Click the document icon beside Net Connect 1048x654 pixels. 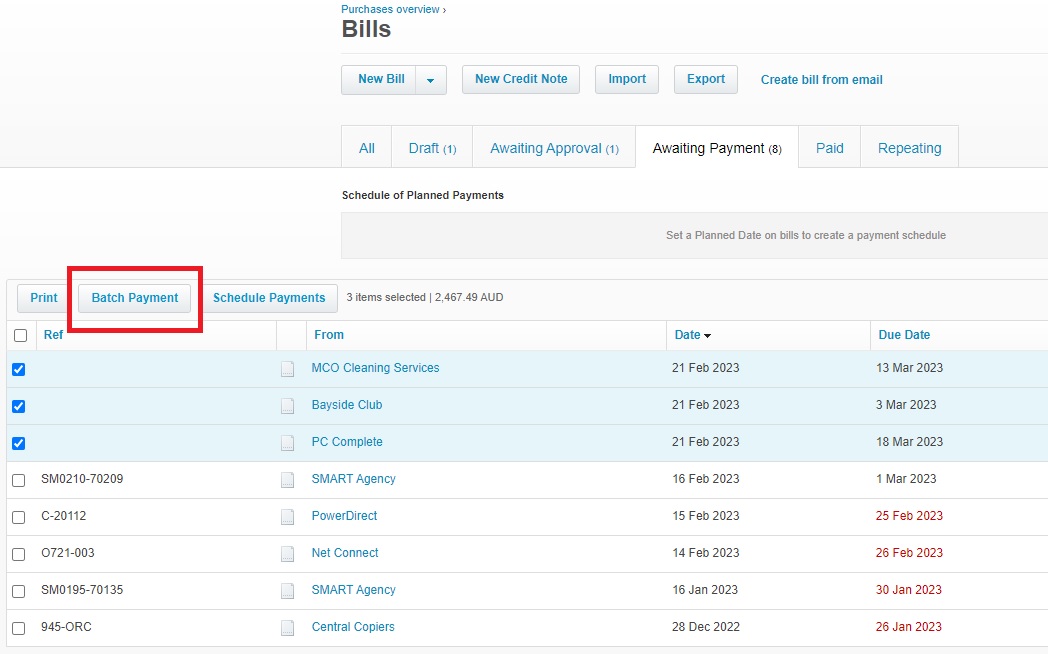tap(288, 553)
